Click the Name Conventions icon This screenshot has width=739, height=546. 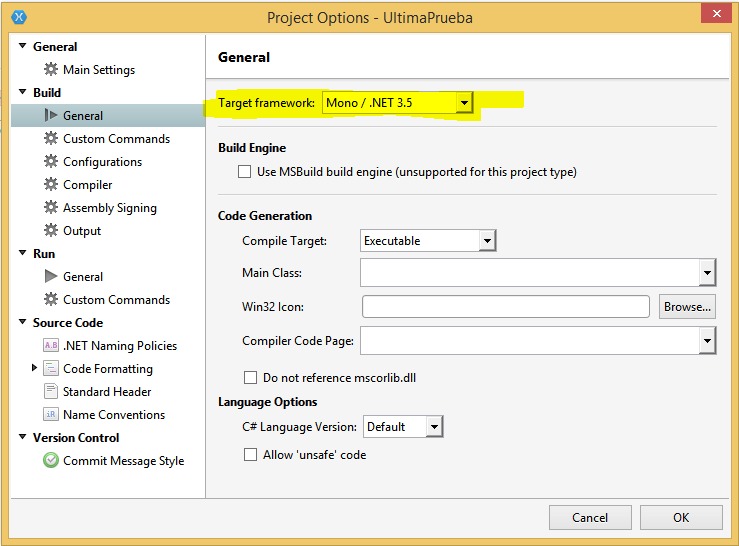[x=51, y=415]
